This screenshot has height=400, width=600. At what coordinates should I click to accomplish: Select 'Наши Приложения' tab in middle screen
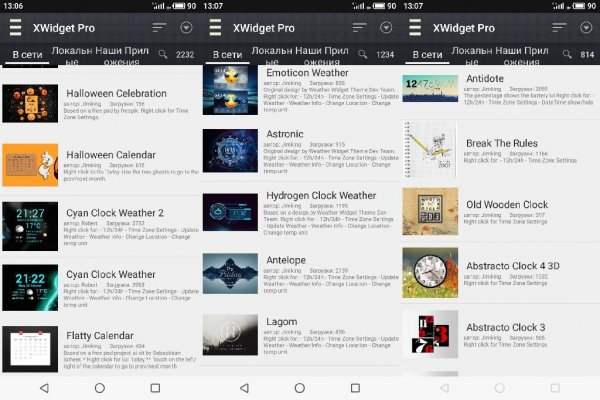[322, 56]
